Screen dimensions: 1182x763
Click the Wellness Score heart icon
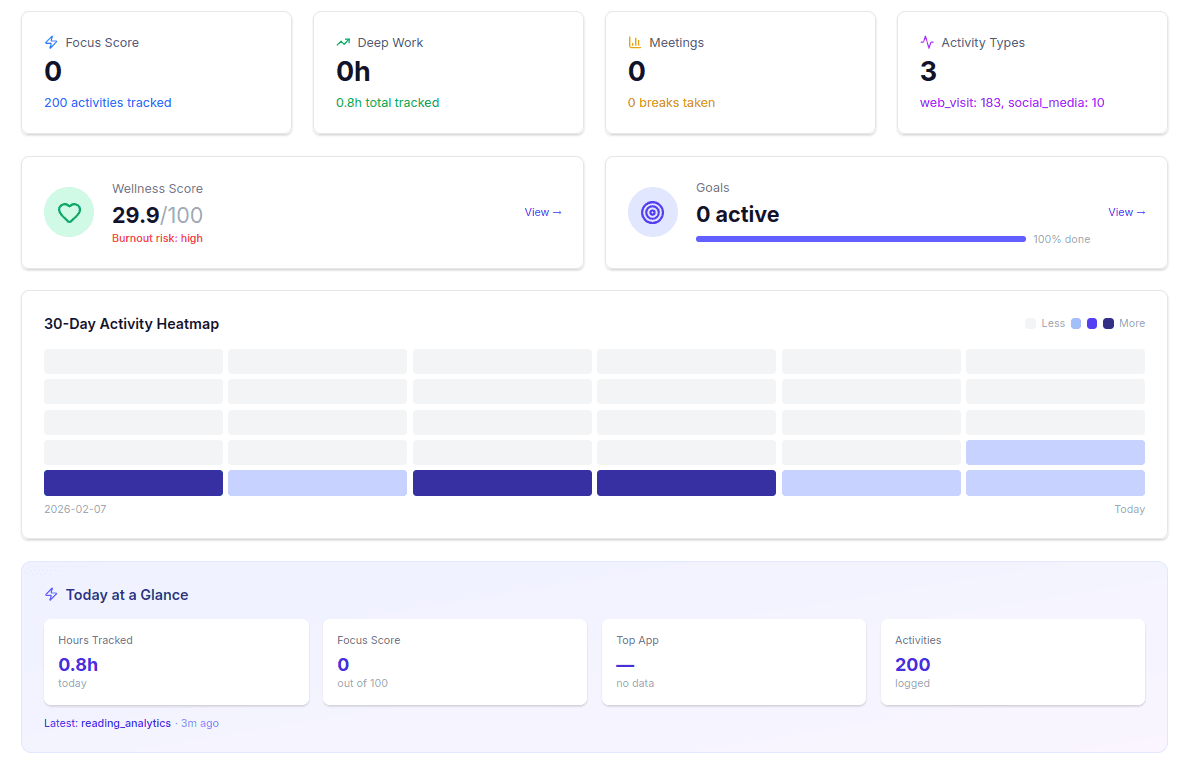[x=68, y=212]
